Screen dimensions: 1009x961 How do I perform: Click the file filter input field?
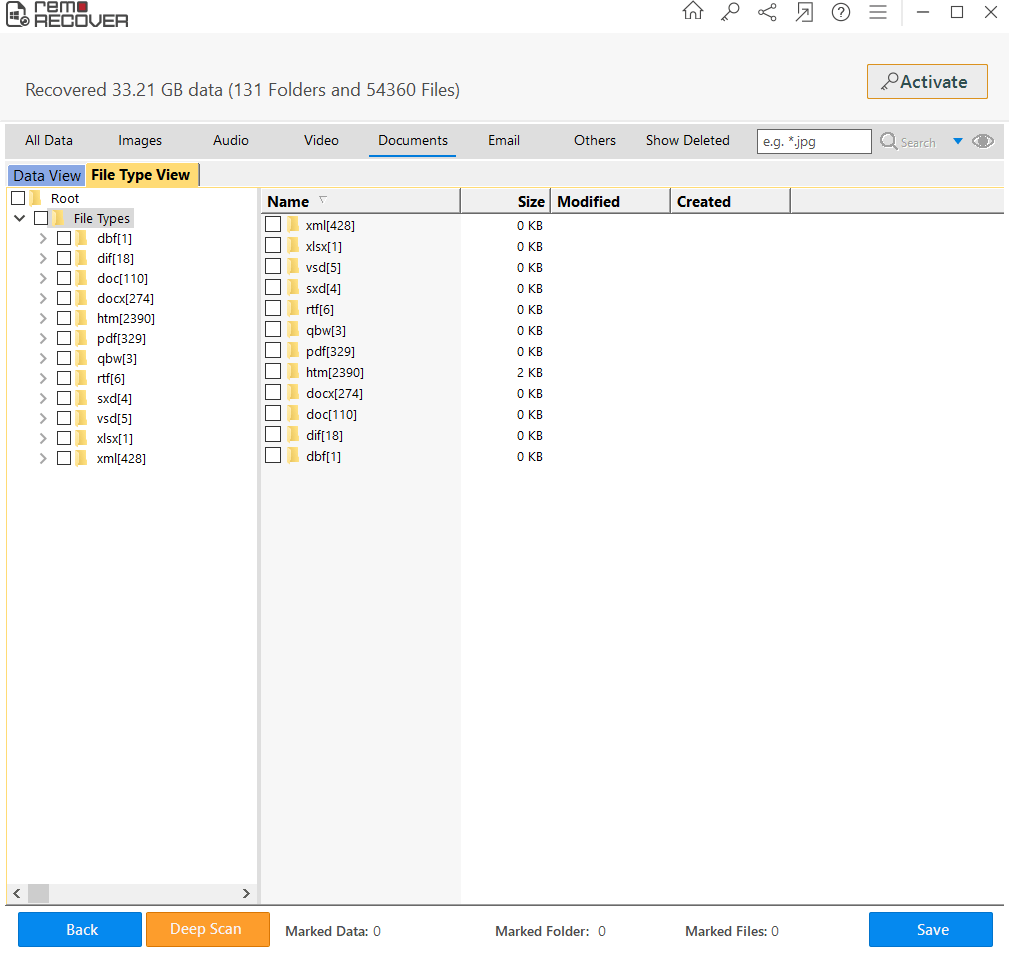813,141
